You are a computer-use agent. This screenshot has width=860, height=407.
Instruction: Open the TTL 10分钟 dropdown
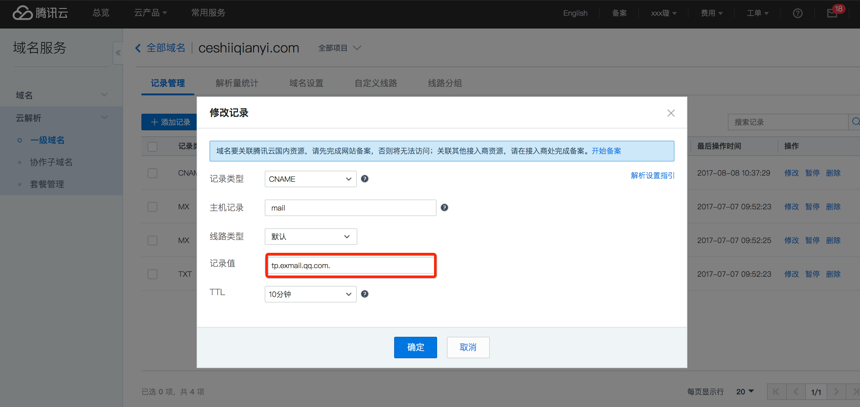pos(310,294)
